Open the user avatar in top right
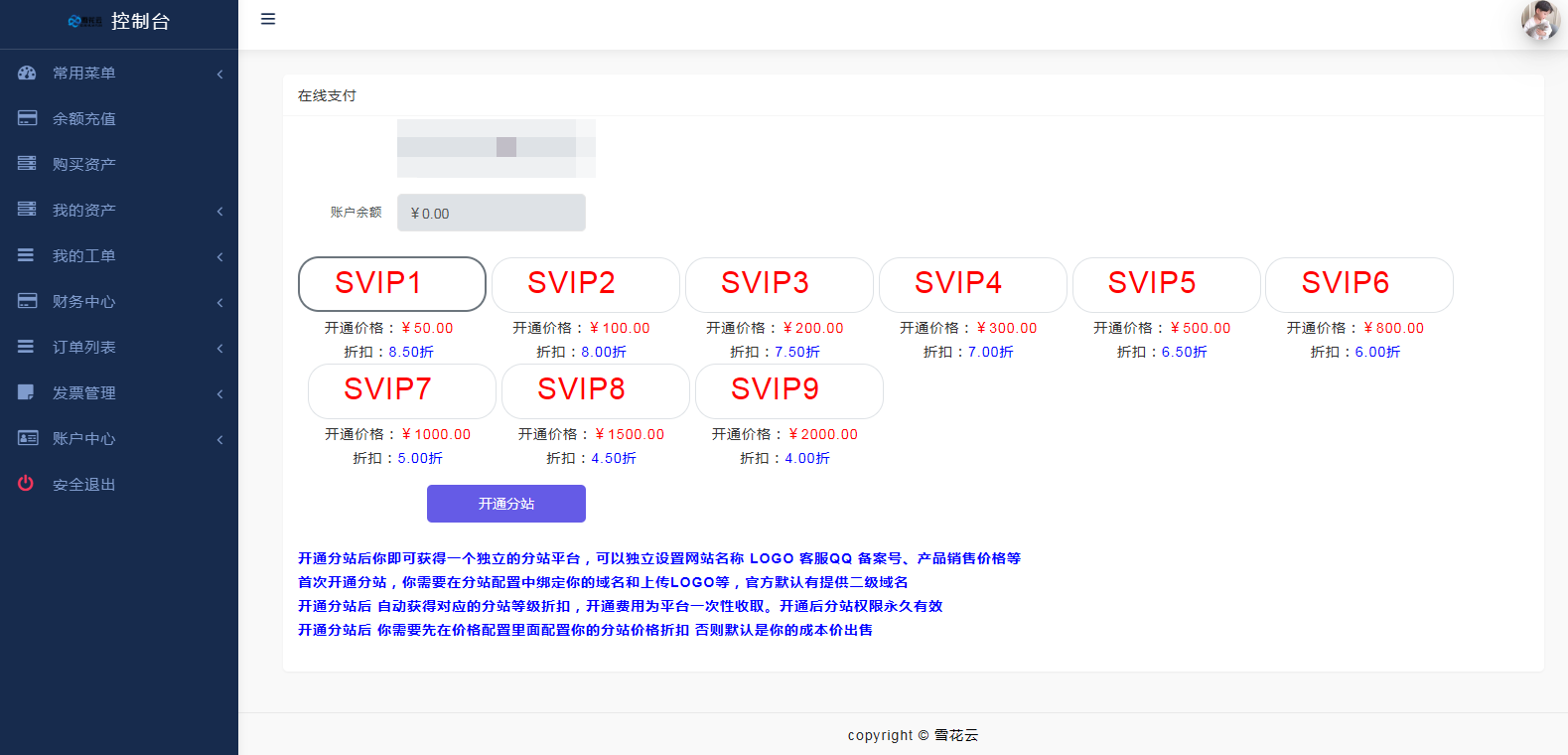Viewport: 1568px width, 755px height. [x=1540, y=21]
